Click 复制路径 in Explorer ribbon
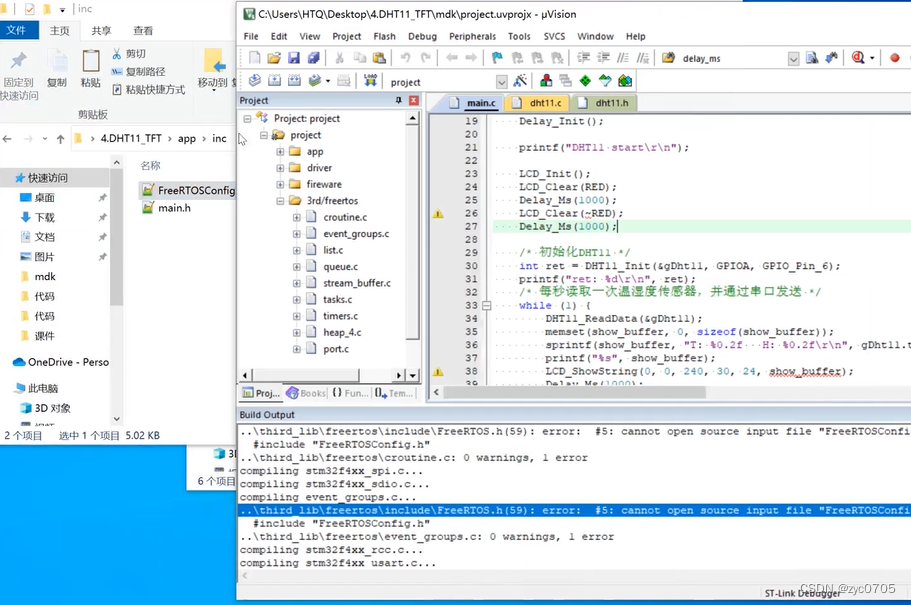 coord(144,71)
